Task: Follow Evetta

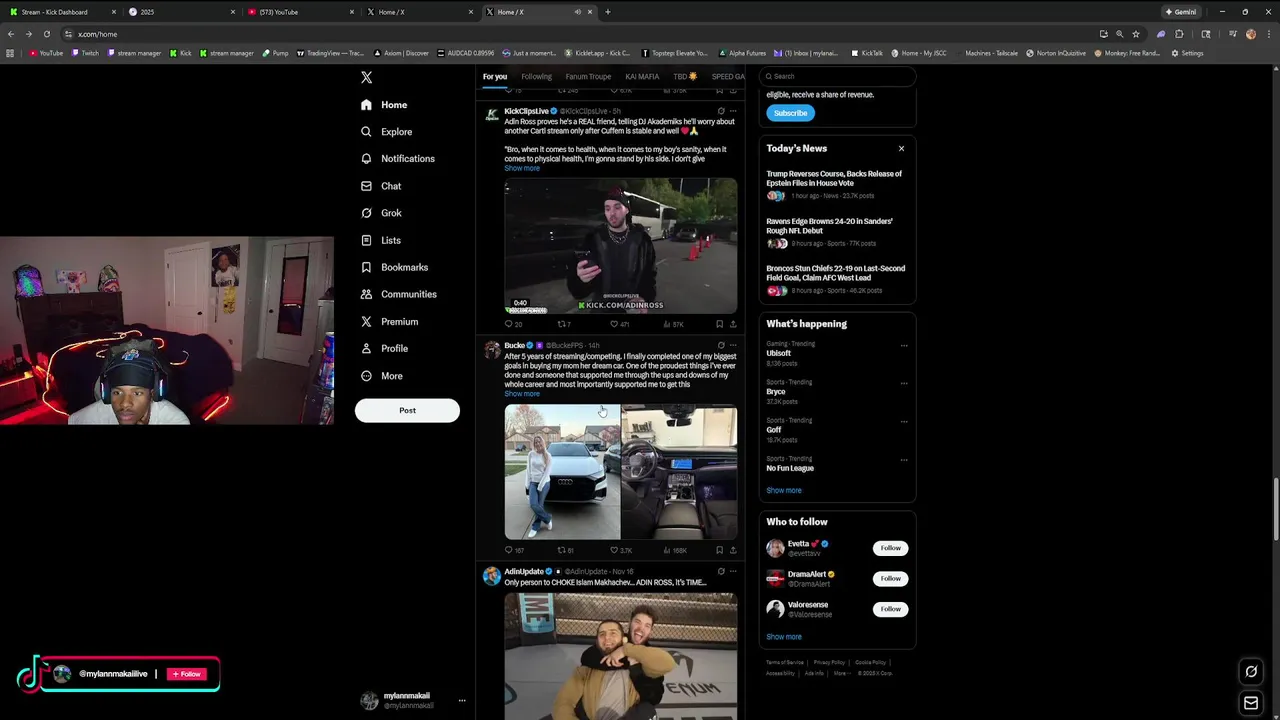Action: click(x=890, y=548)
